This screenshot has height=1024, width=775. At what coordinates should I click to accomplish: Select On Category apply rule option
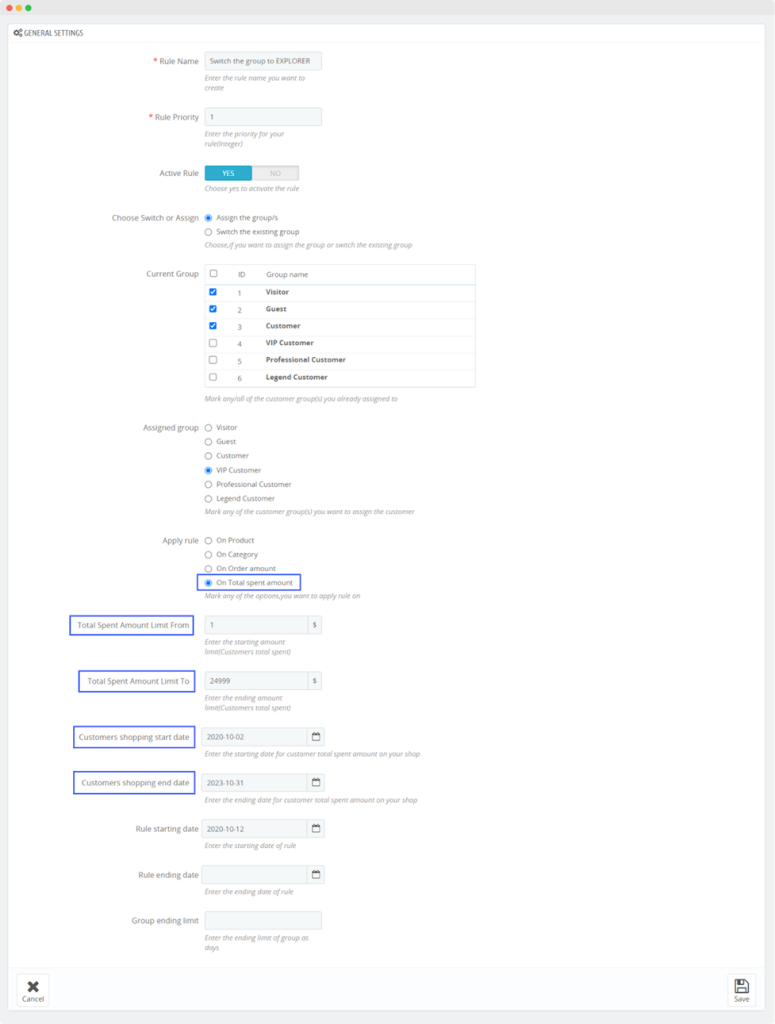208,554
